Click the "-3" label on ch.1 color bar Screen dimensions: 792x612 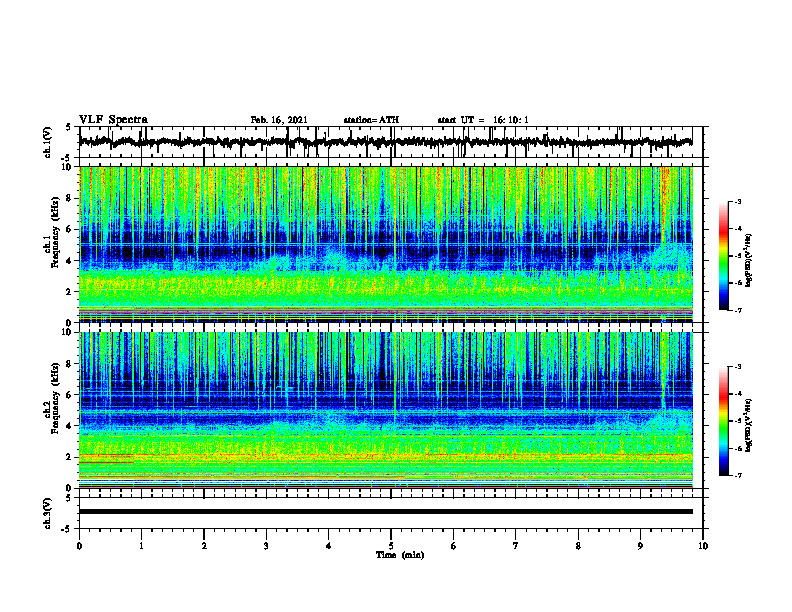(737, 201)
